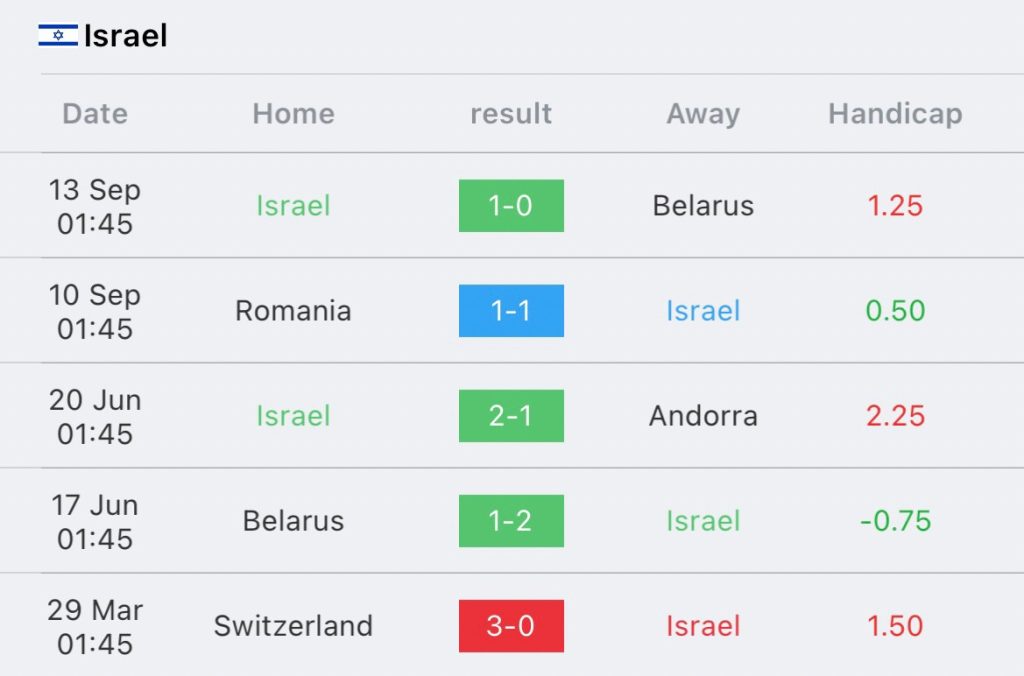Image resolution: width=1024 pixels, height=676 pixels.
Task: Select the Home column header
Action: tap(293, 114)
